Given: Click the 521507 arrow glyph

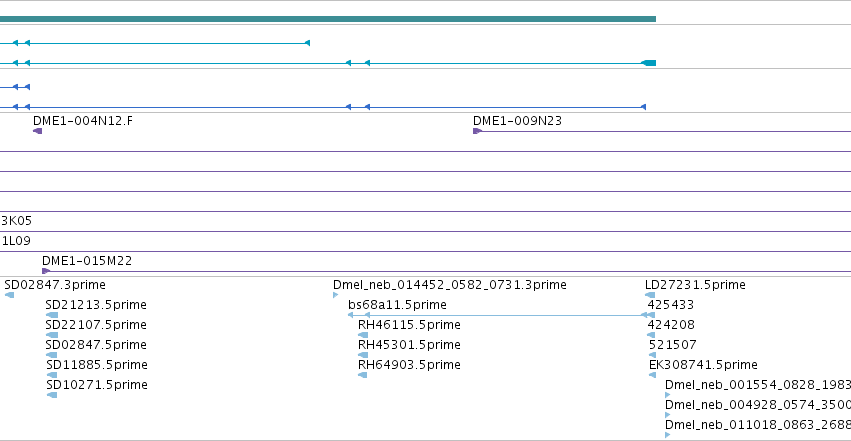Looking at the screenshot, I should (653, 355).
